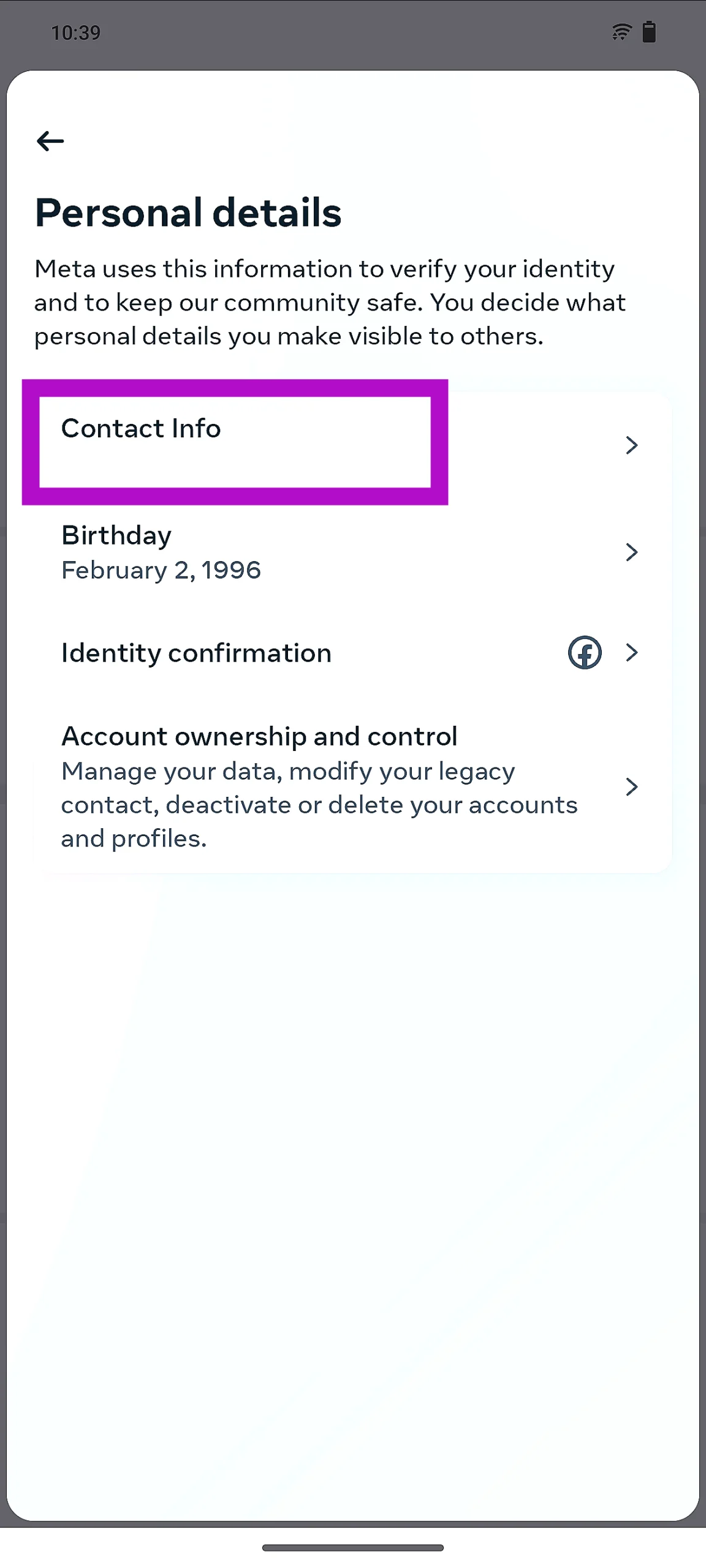Click the empty area below the settings card
This screenshot has height=1568, width=706.
click(x=353, y=1164)
